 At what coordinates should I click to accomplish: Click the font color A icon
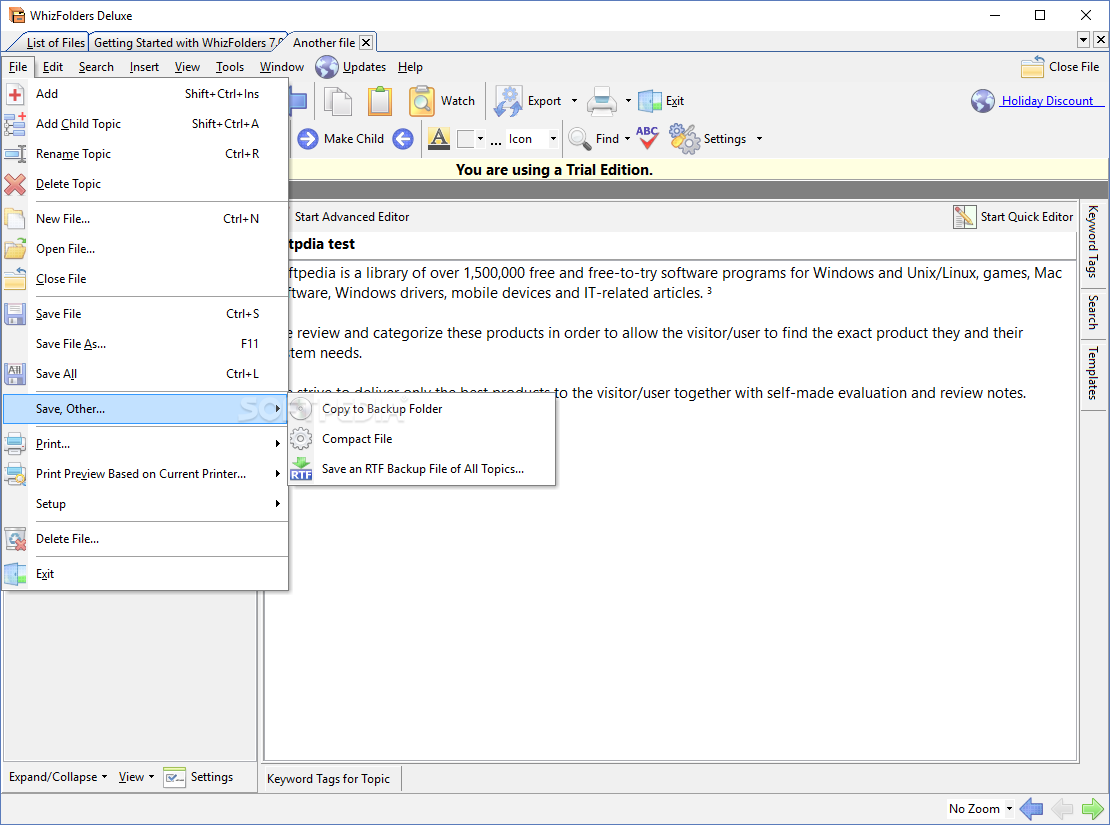click(439, 139)
